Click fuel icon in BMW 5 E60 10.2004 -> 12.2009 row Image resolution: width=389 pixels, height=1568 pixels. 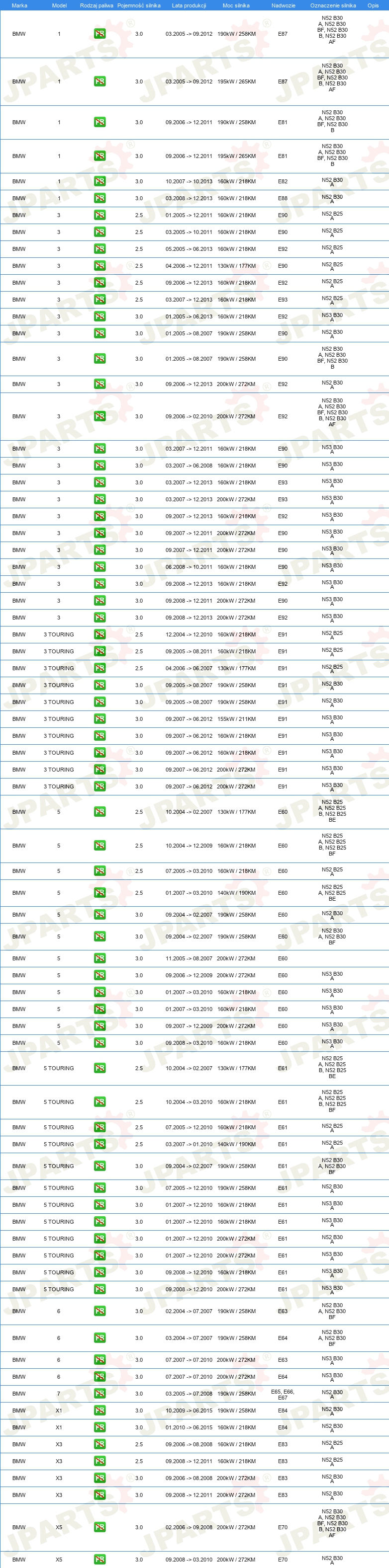pyautogui.click(x=100, y=846)
